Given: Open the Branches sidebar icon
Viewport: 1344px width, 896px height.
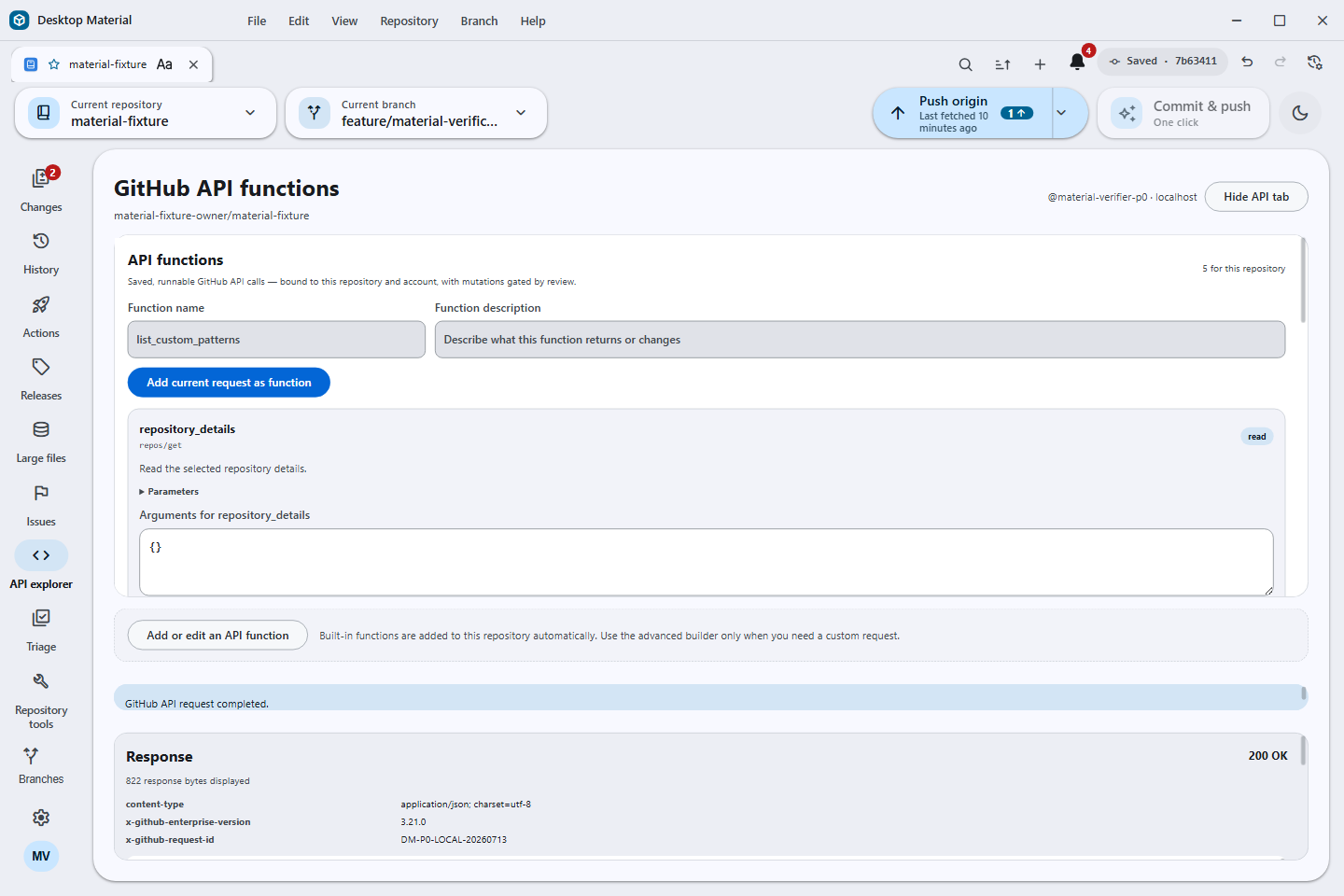Looking at the screenshot, I should coord(31,755).
